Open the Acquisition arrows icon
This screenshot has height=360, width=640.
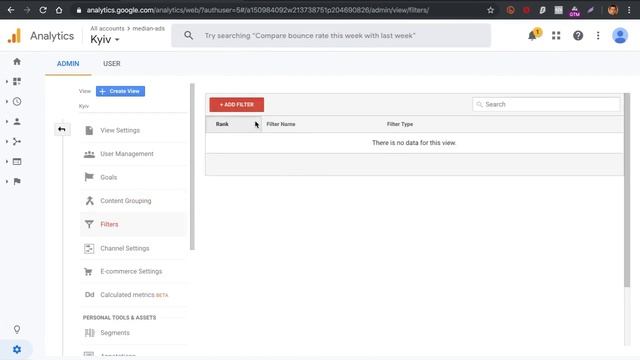[17, 142]
